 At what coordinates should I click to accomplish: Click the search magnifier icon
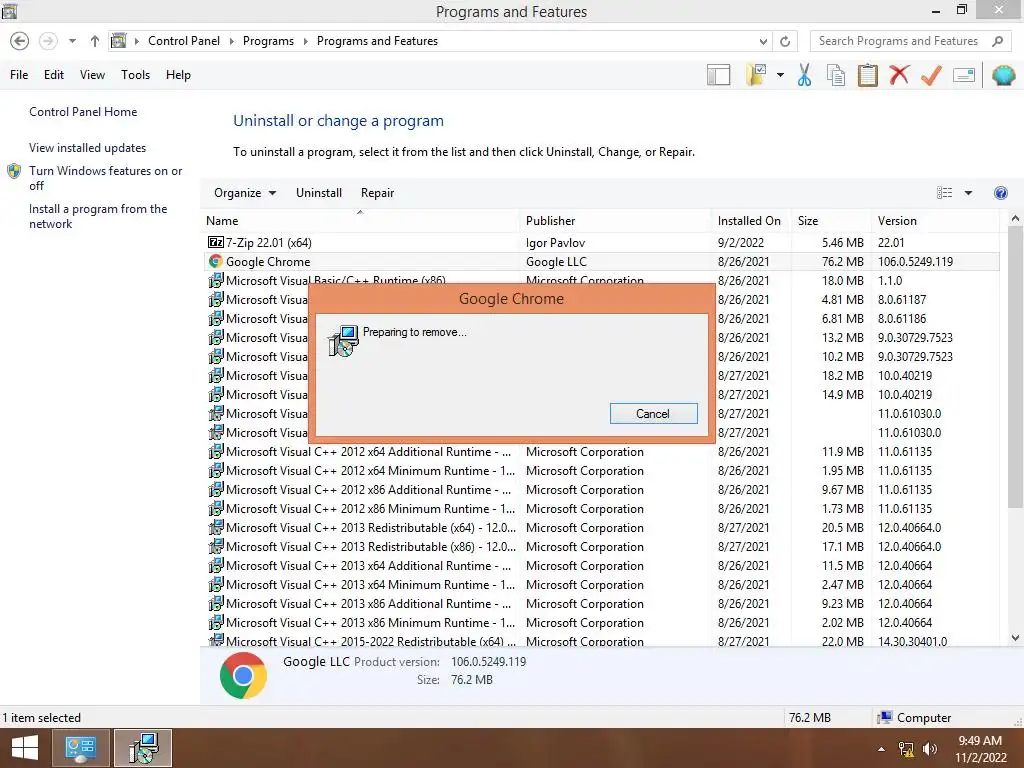pos(997,41)
